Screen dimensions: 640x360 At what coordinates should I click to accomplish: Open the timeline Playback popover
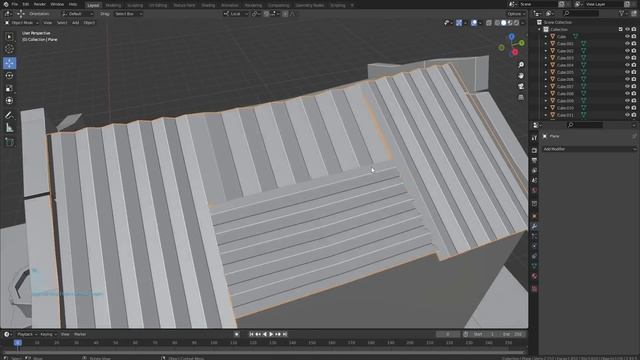[27, 334]
